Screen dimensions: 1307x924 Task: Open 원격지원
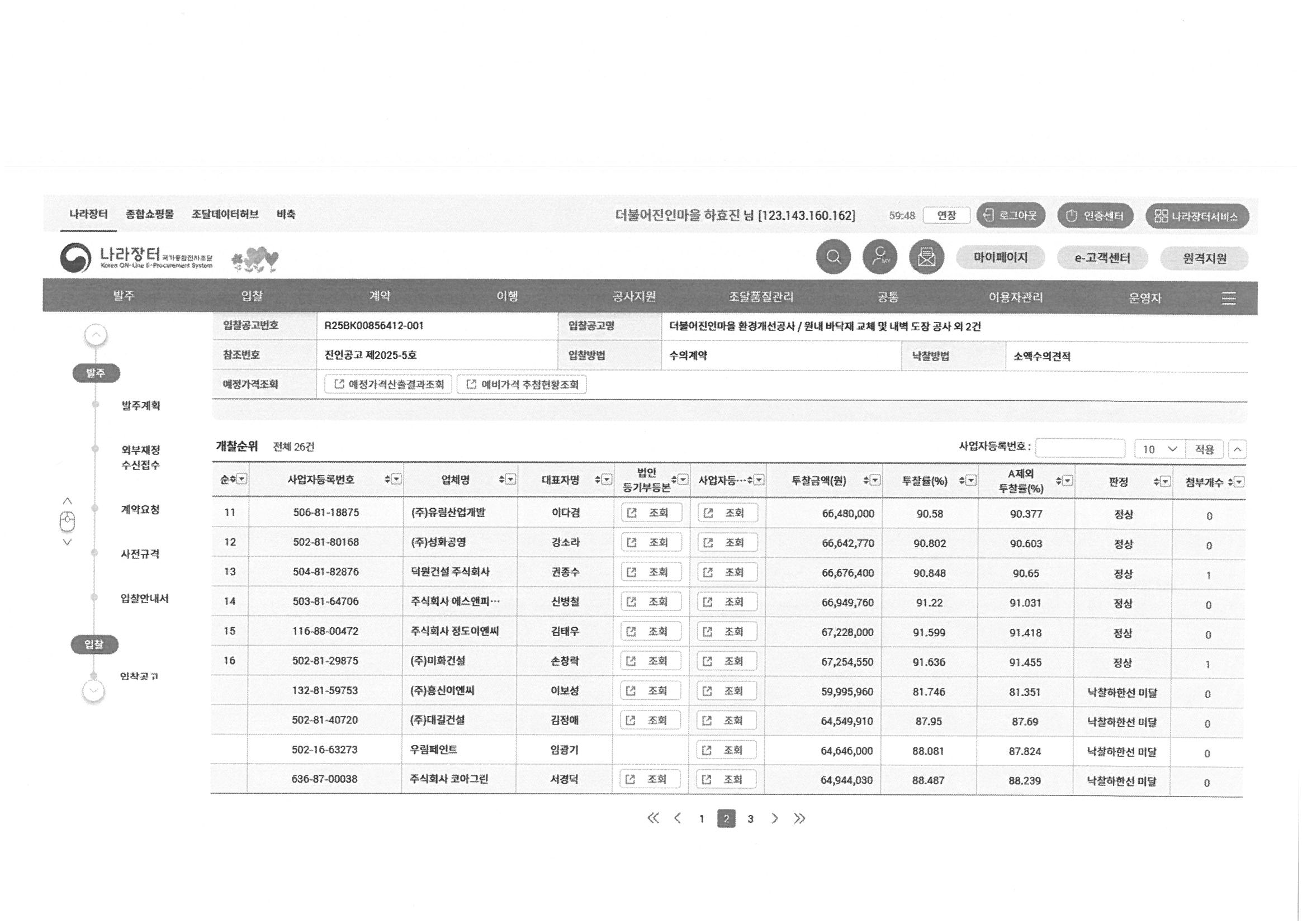(x=1205, y=258)
